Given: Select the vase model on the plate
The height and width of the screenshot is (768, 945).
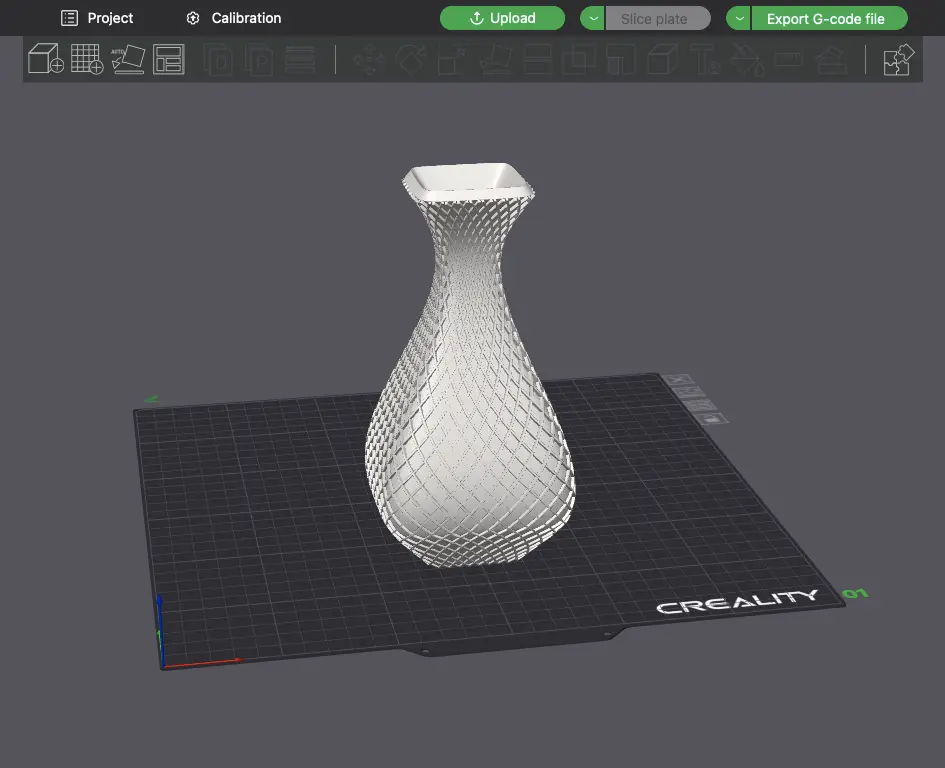Looking at the screenshot, I should coord(470,400).
